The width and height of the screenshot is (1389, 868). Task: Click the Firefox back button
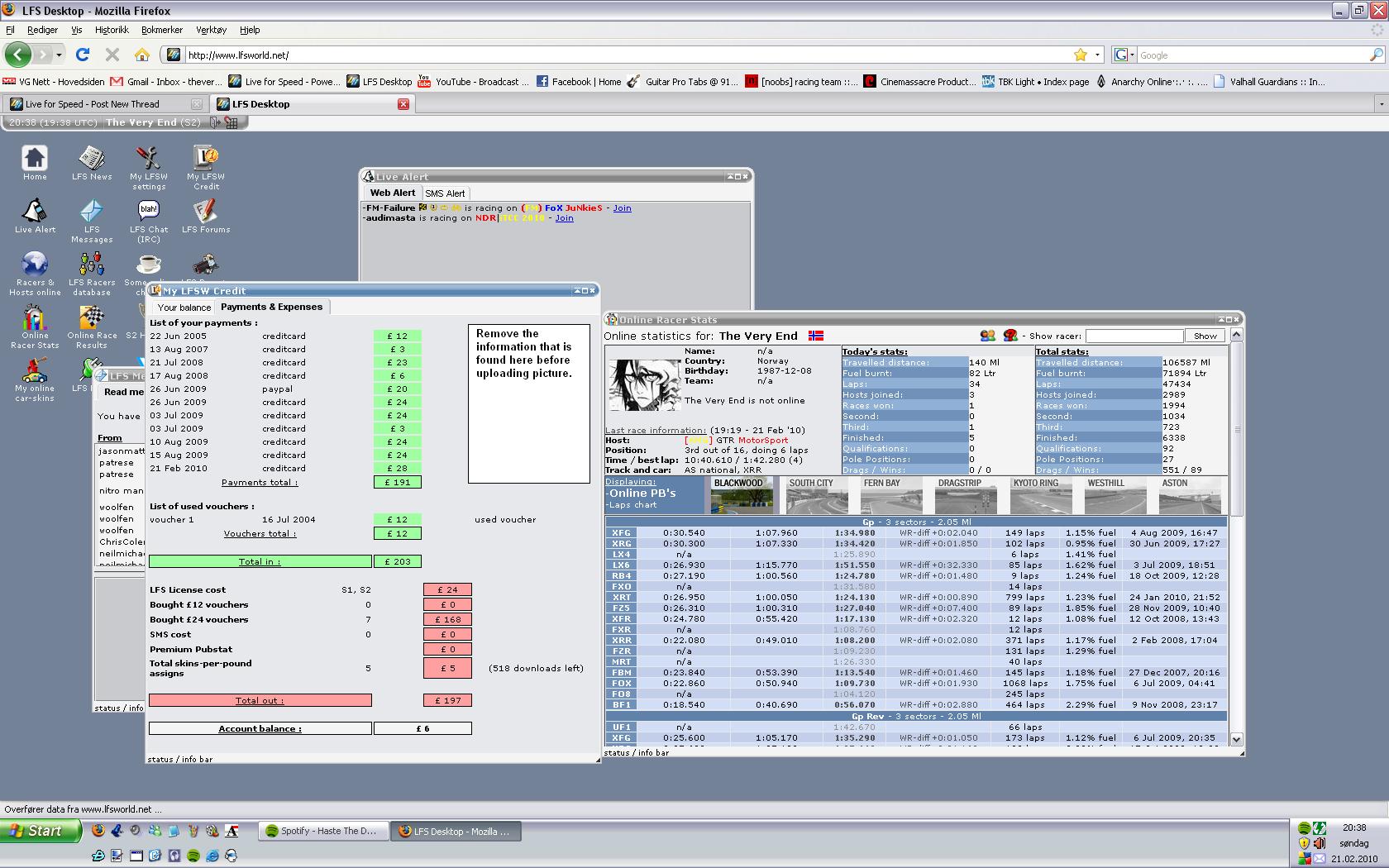tap(18, 55)
